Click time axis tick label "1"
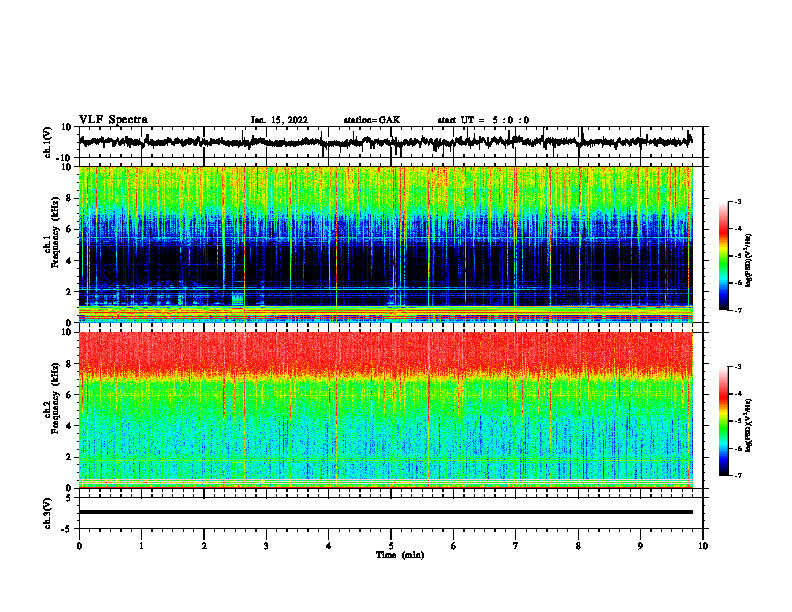Image resolution: width=792 pixels, height=612 pixels. pyautogui.click(x=141, y=546)
